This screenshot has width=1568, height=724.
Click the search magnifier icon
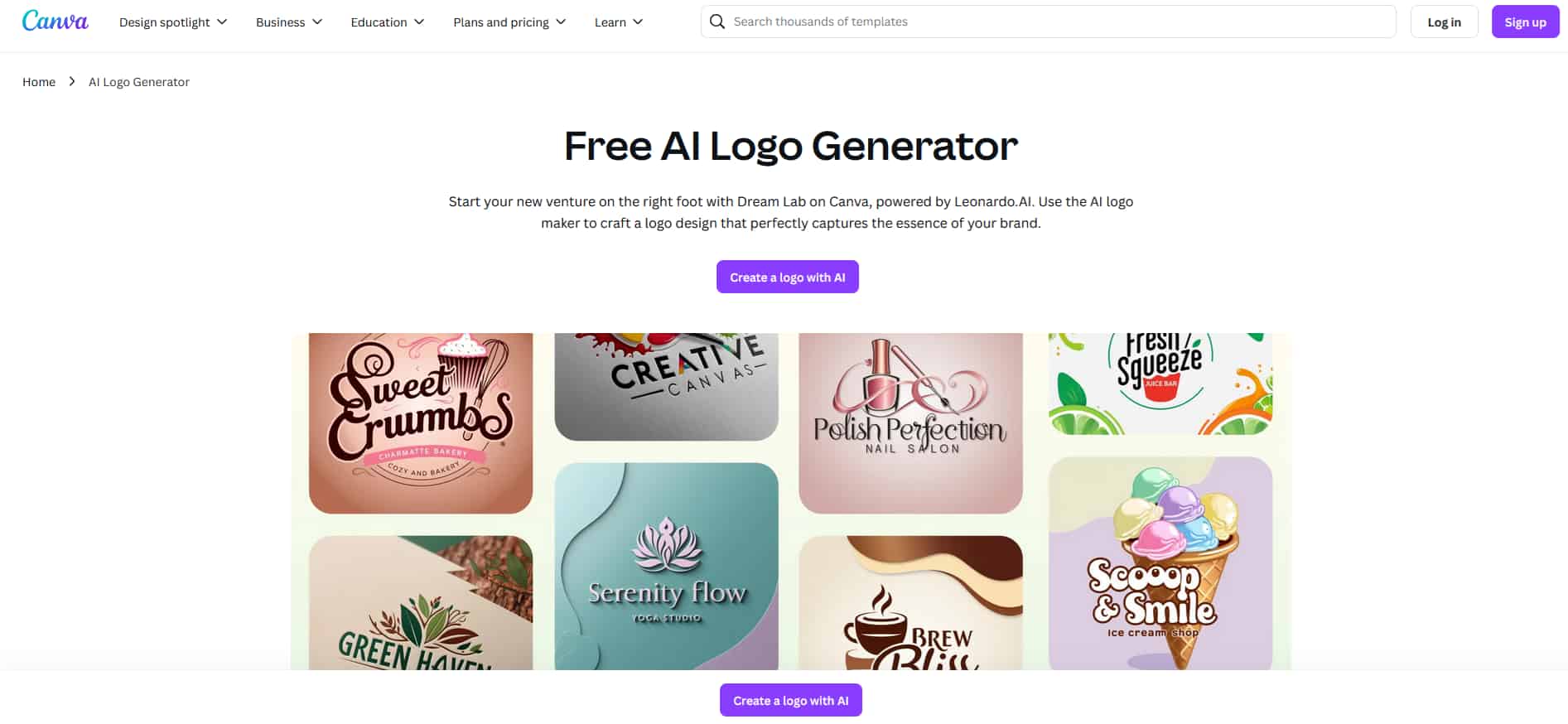click(x=717, y=22)
